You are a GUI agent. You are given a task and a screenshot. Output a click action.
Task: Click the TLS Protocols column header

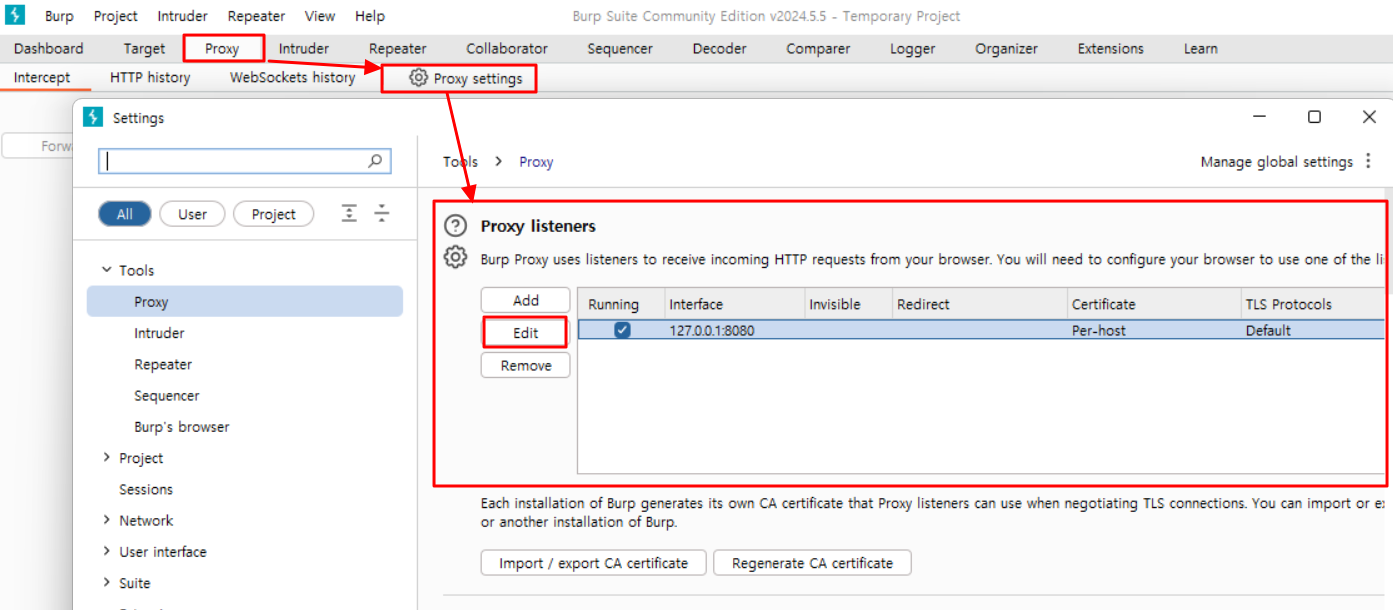(x=1313, y=304)
